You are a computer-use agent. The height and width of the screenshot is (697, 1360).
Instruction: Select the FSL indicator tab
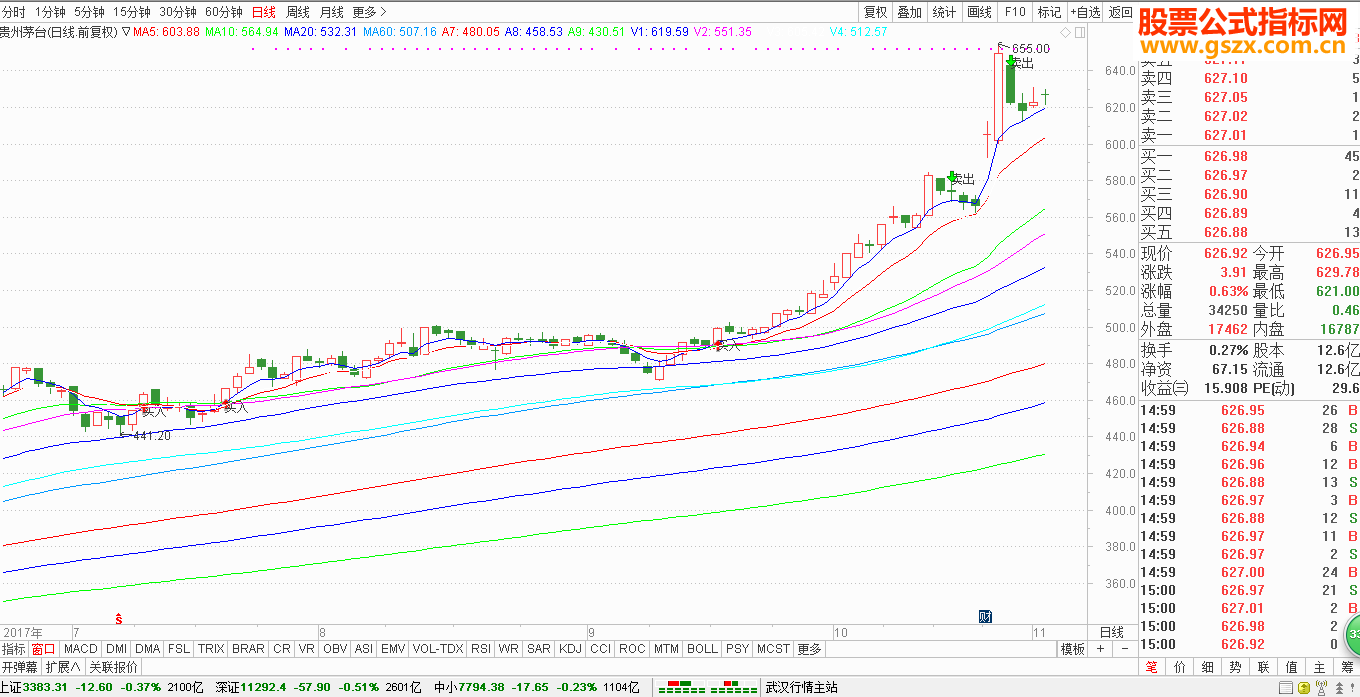tap(179, 649)
